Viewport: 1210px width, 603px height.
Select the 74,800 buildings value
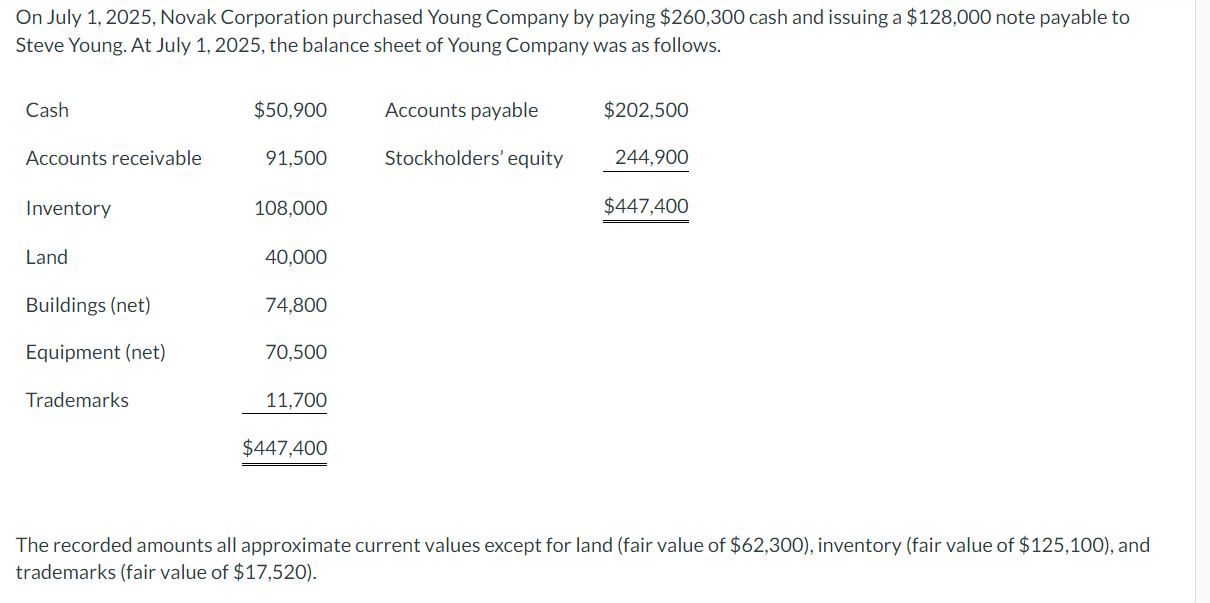pos(296,305)
